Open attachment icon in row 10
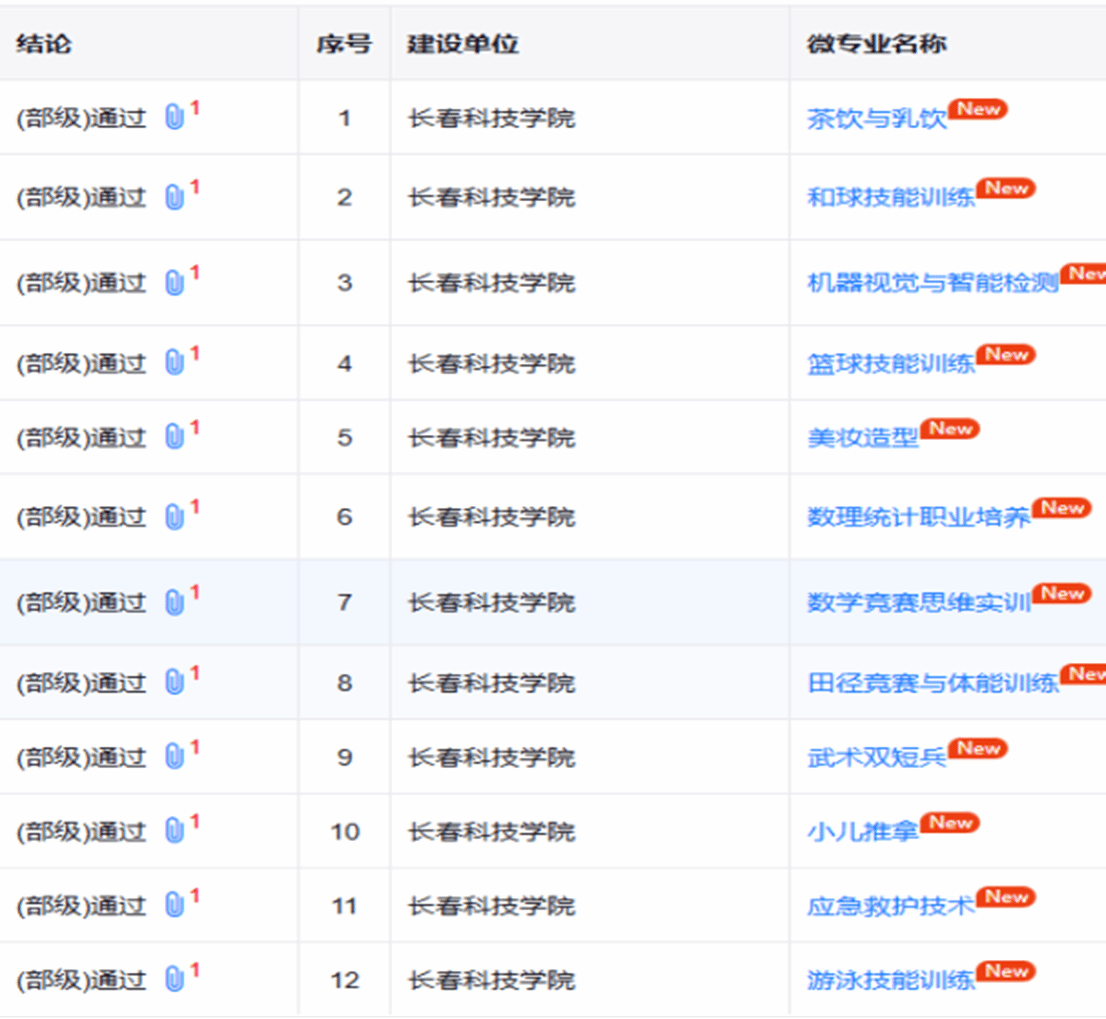Image resolution: width=1106 pixels, height=1019 pixels. [174, 831]
